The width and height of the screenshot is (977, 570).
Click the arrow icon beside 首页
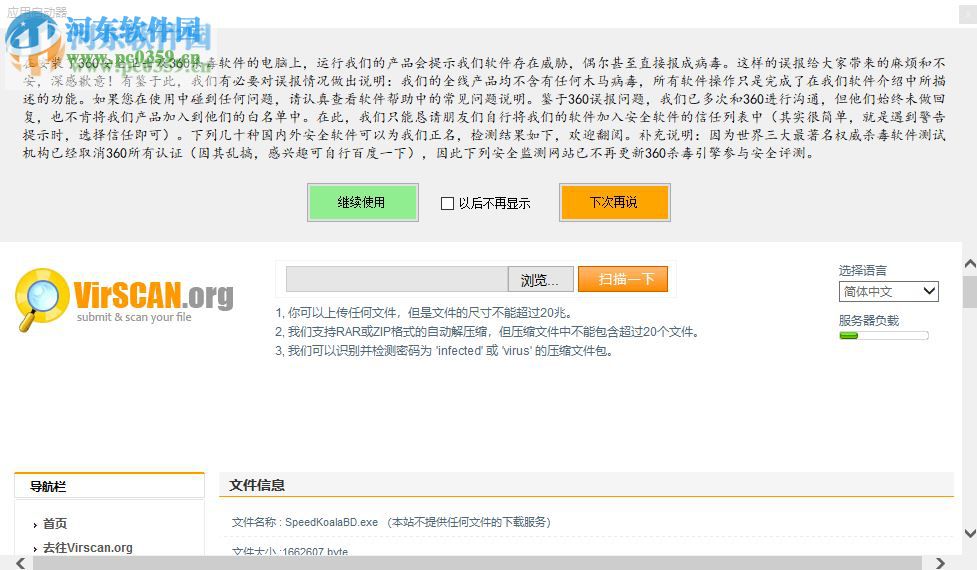pyautogui.click(x=35, y=525)
